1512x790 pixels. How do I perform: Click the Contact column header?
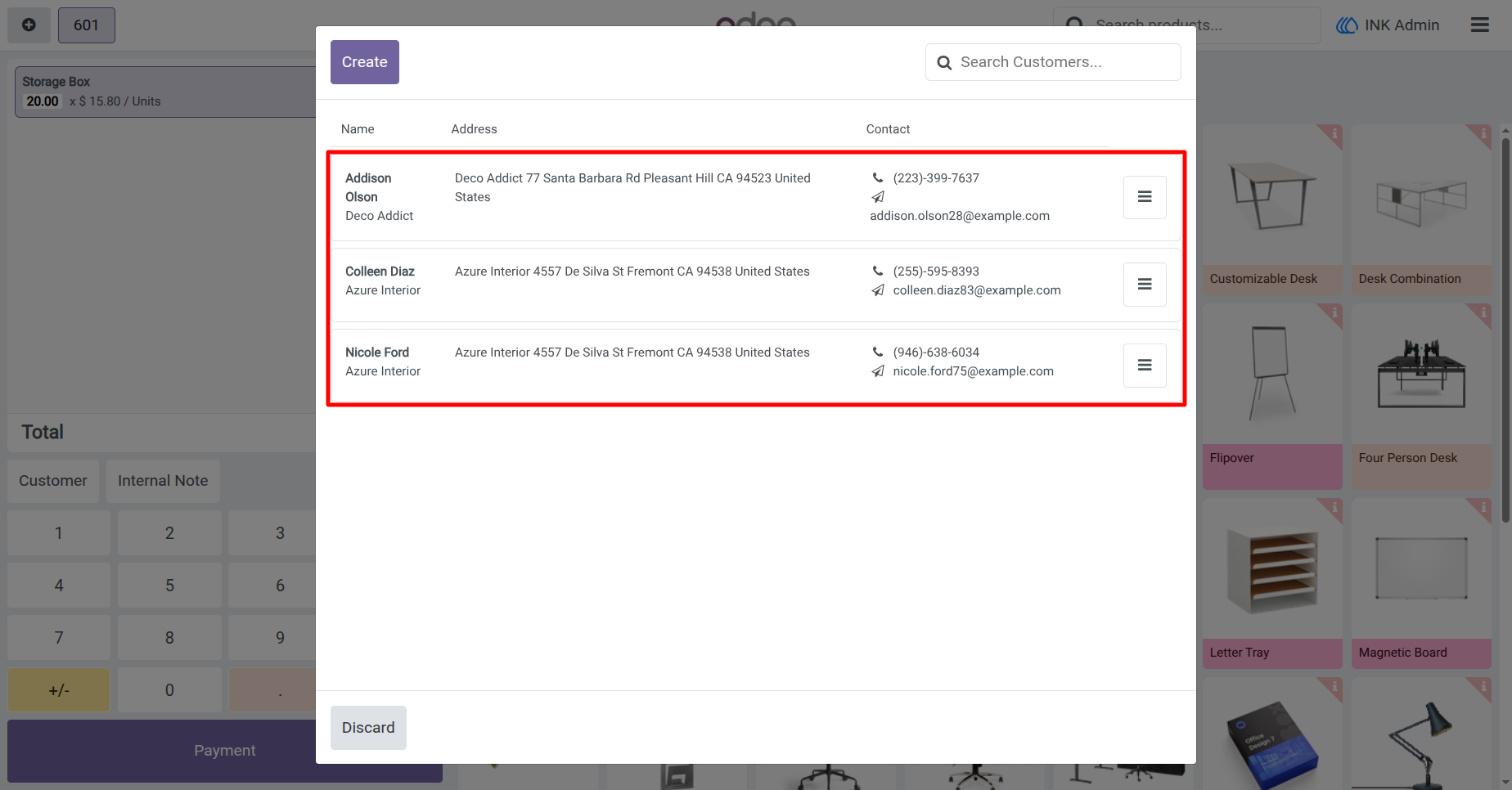coord(888,129)
